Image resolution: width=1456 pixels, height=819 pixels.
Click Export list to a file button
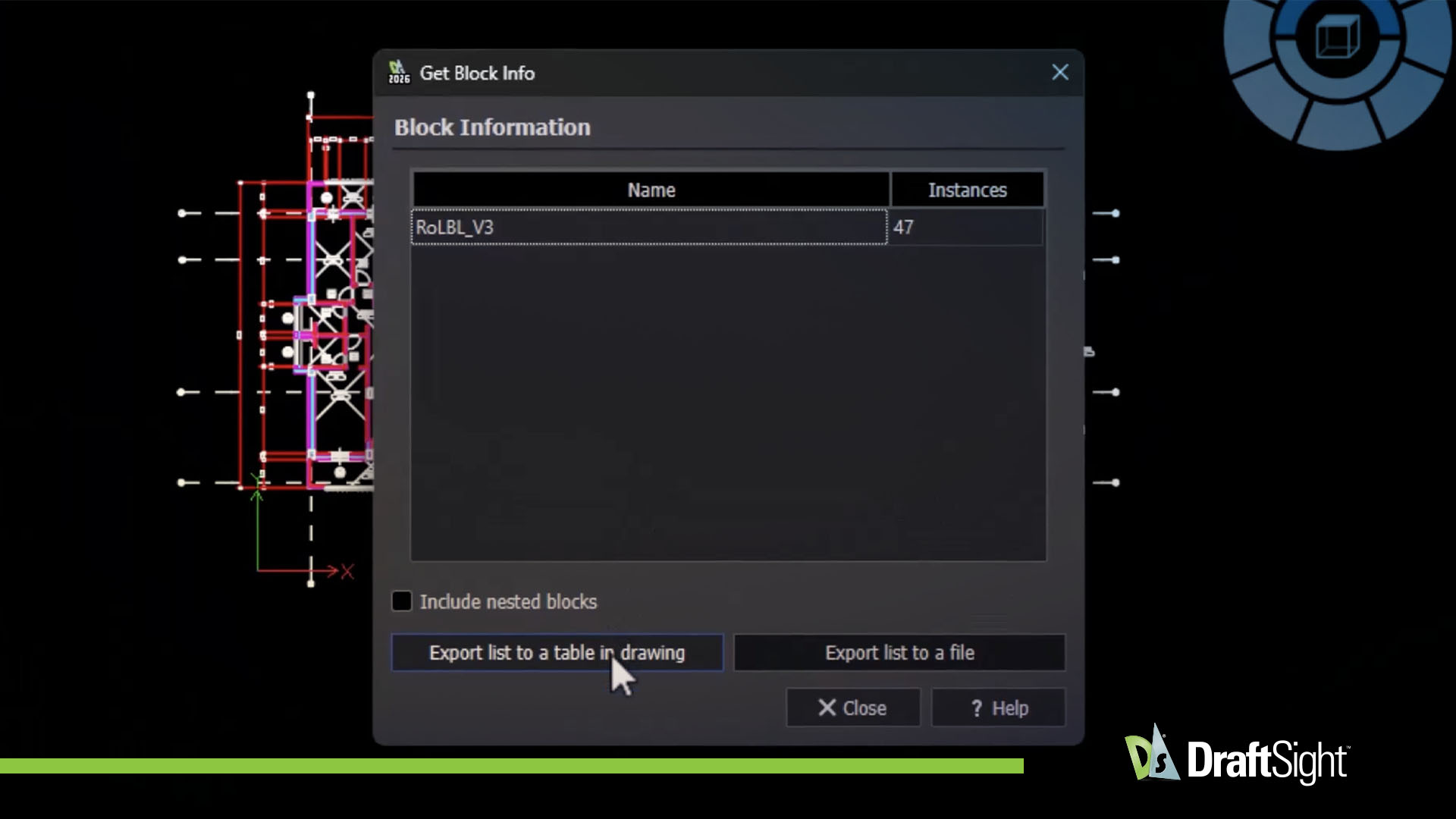[x=899, y=653]
